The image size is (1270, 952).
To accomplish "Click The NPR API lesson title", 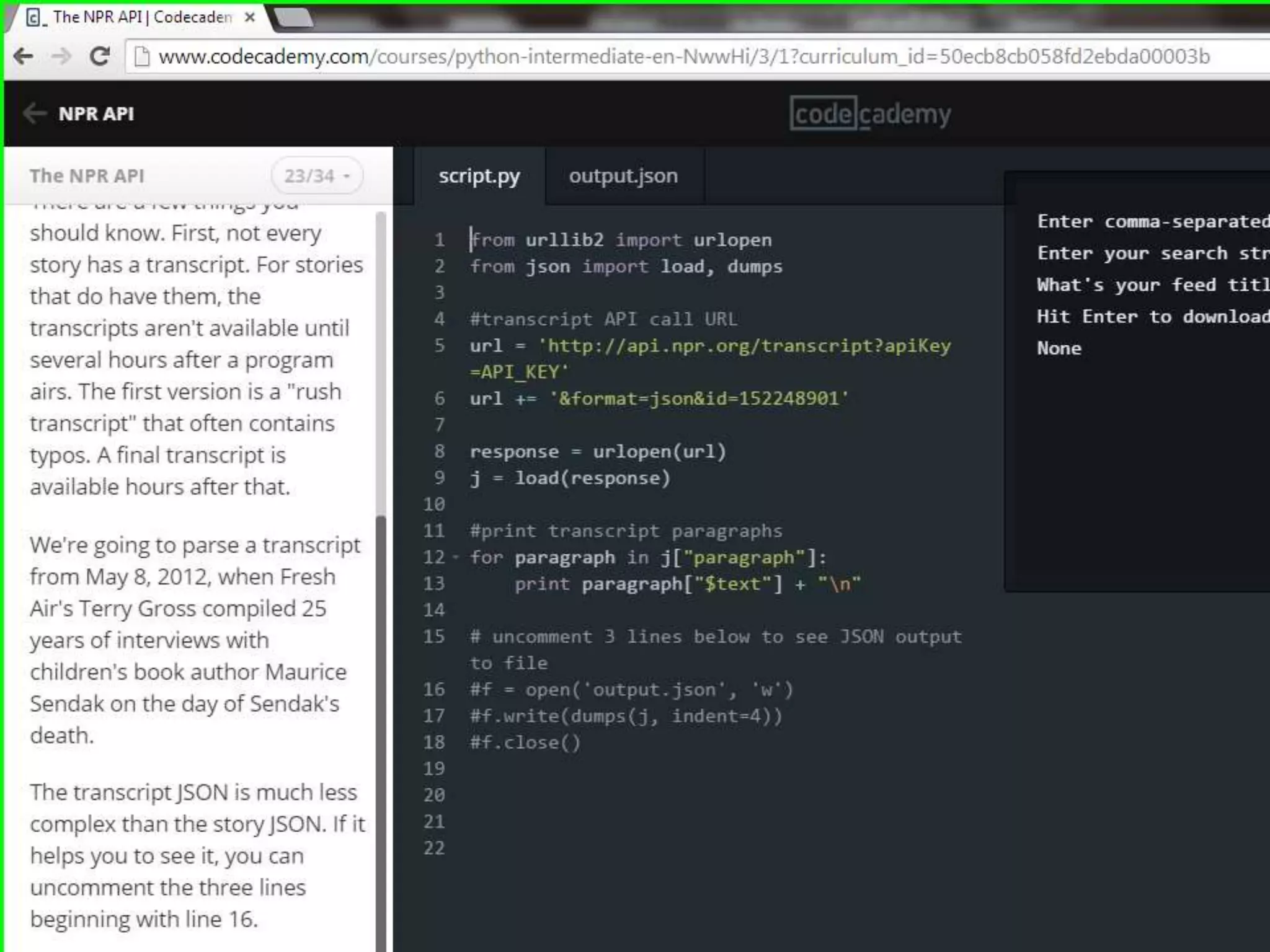I will pos(87,176).
